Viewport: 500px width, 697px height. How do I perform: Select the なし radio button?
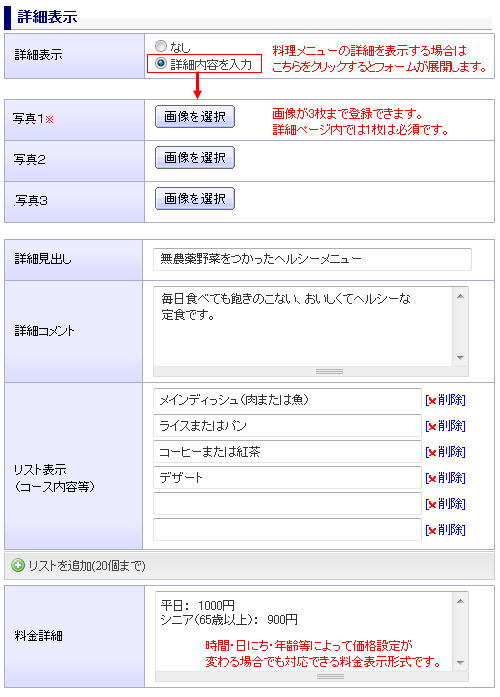tap(161, 46)
